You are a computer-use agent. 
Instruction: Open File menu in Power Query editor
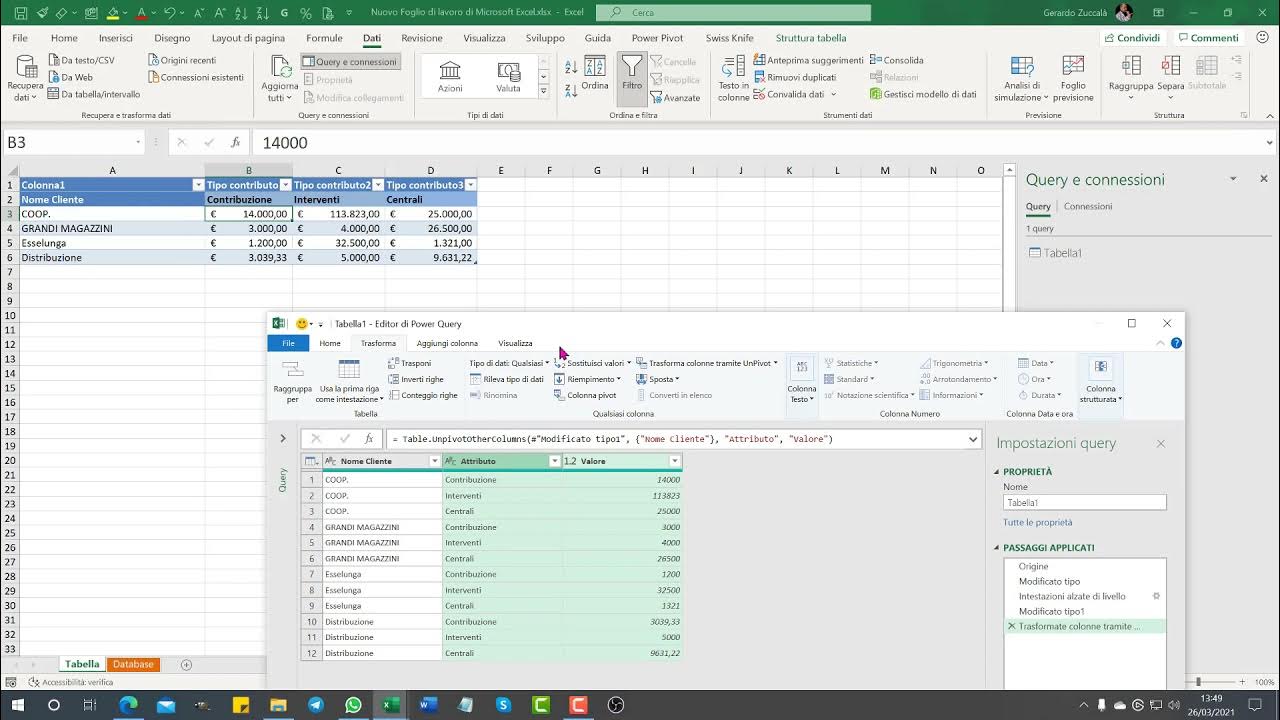288,343
